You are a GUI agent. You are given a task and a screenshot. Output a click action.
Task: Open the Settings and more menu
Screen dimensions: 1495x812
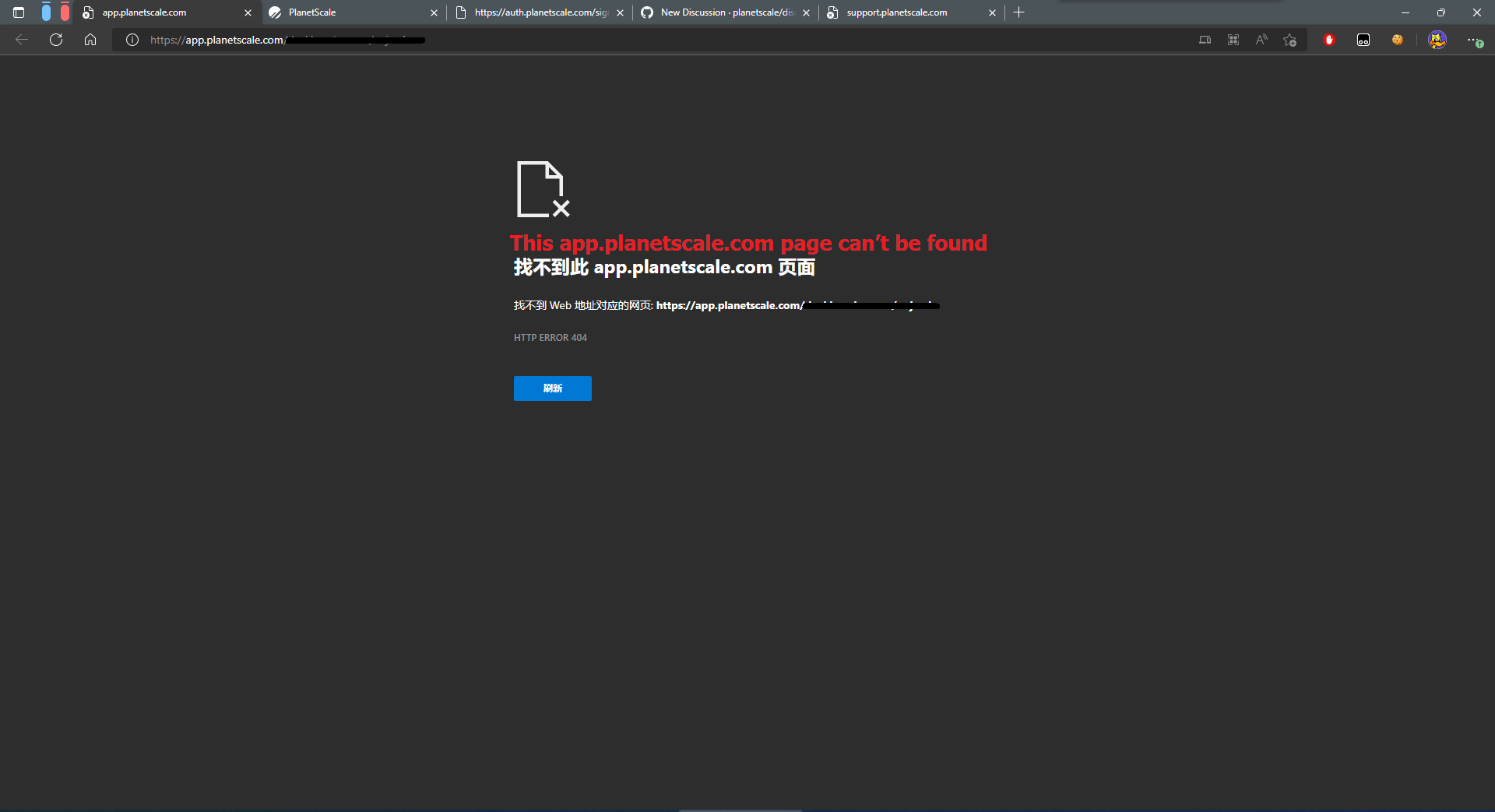coord(1472,40)
